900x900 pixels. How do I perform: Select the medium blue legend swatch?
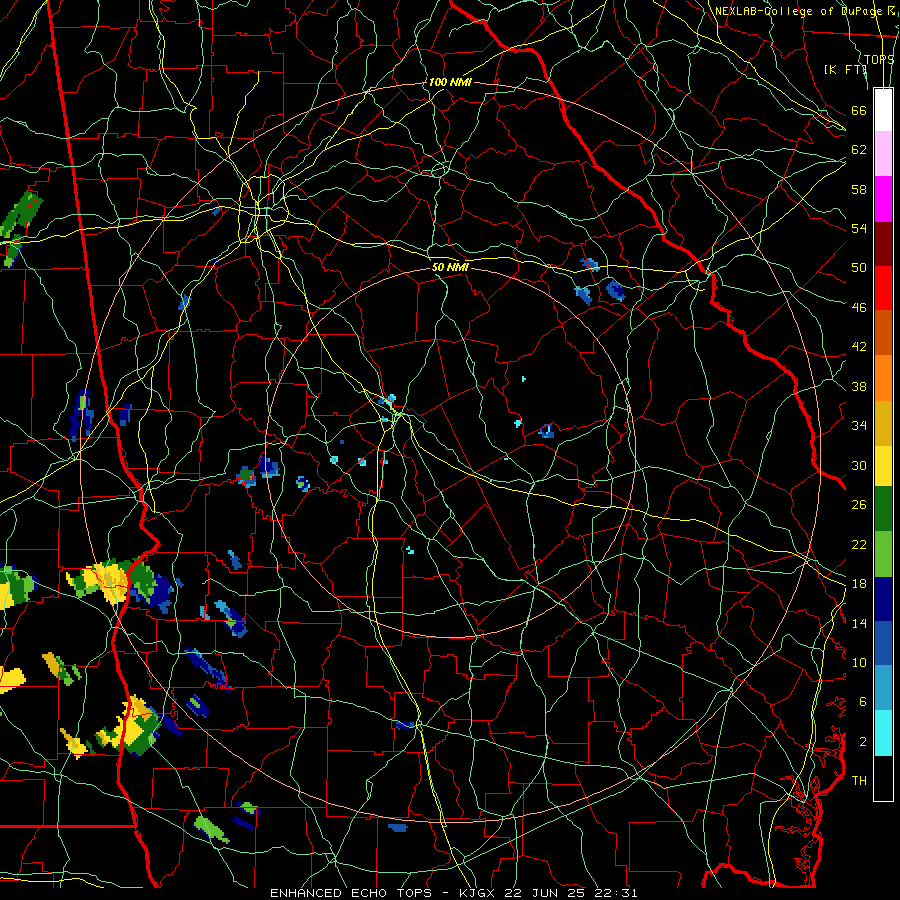click(x=883, y=643)
